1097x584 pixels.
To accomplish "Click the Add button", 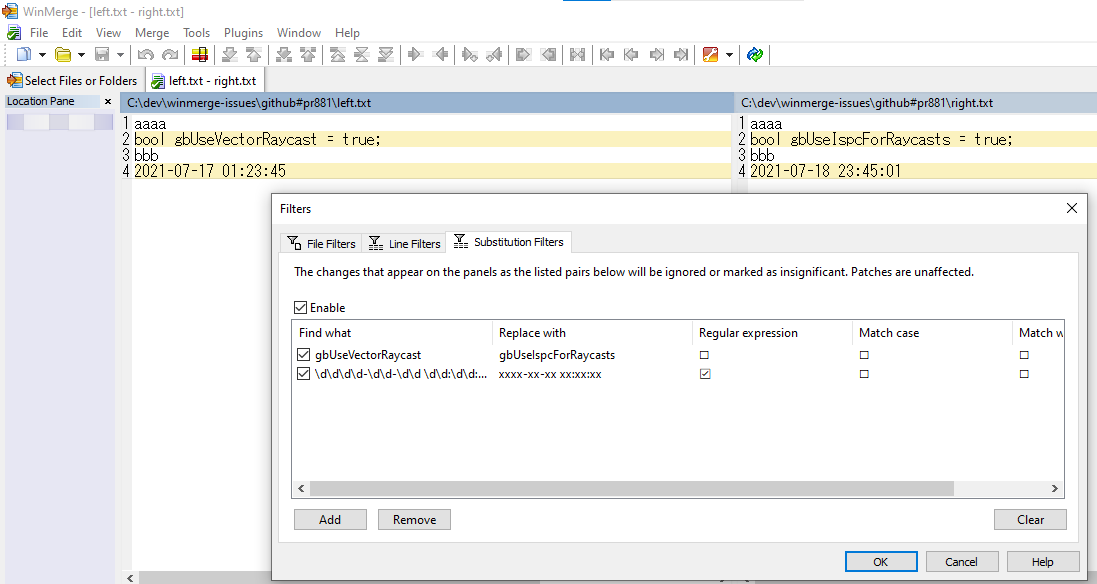I will pos(330,520).
